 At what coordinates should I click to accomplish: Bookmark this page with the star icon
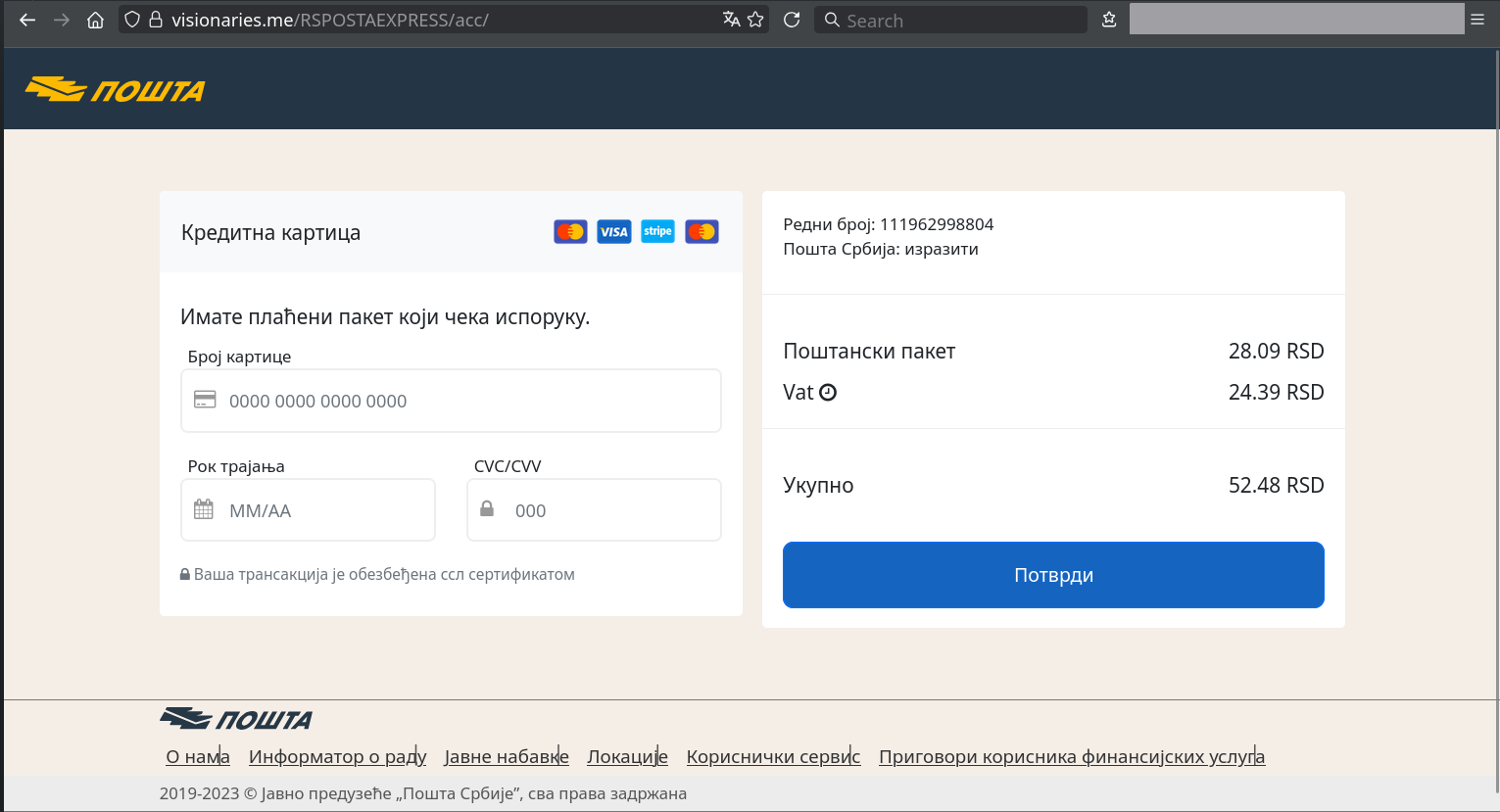[x=755, y=20]
